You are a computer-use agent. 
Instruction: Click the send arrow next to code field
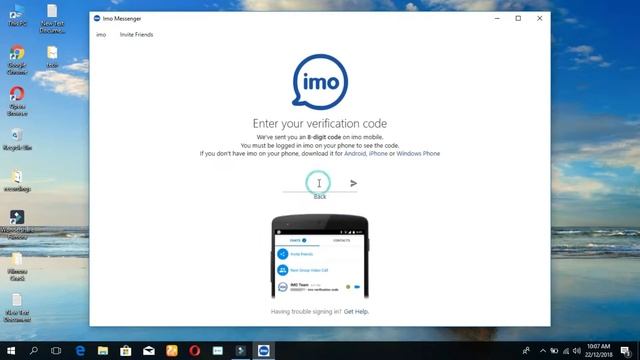pyautogui.click(x=353, y=183)
